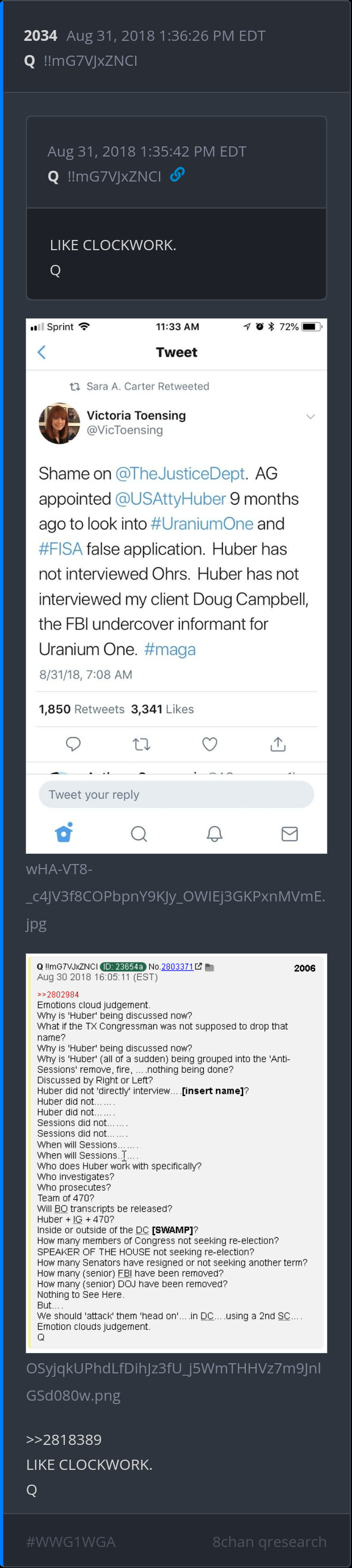Open the messages envelope icon
This screenshot has height=1568, width=352.
tap(290, 833)
